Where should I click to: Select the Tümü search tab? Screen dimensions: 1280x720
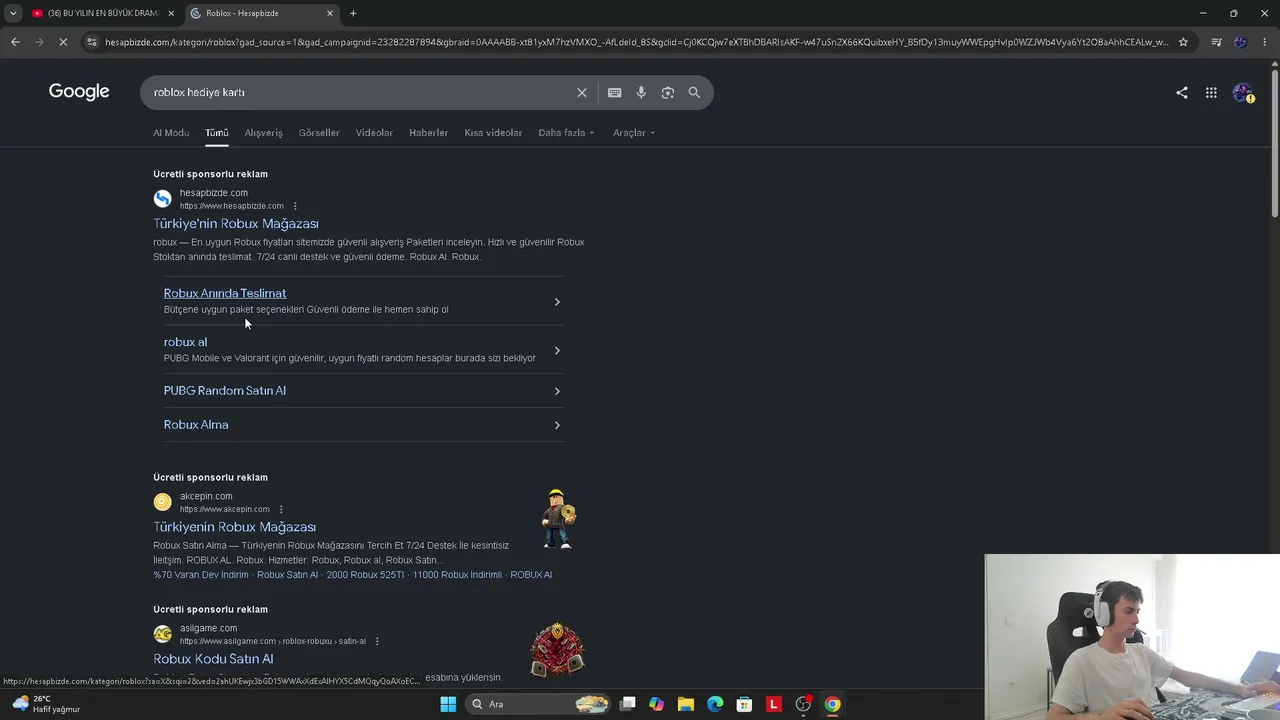217,133
